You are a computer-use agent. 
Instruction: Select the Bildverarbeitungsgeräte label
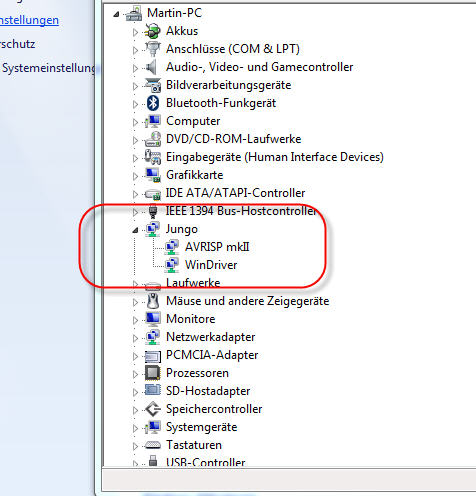229,85
